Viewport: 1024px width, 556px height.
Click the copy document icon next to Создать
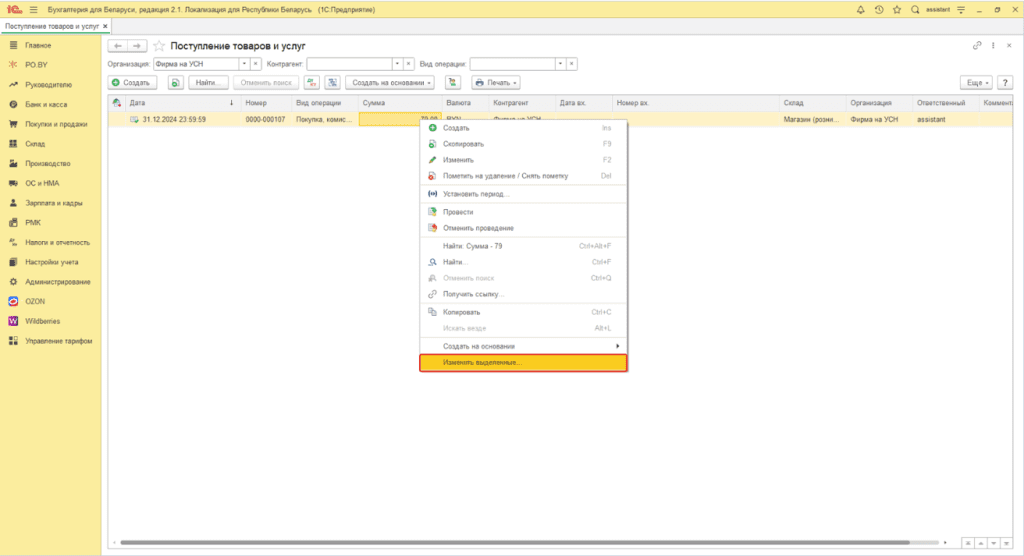pyautogui.click(x=175, y=82)
